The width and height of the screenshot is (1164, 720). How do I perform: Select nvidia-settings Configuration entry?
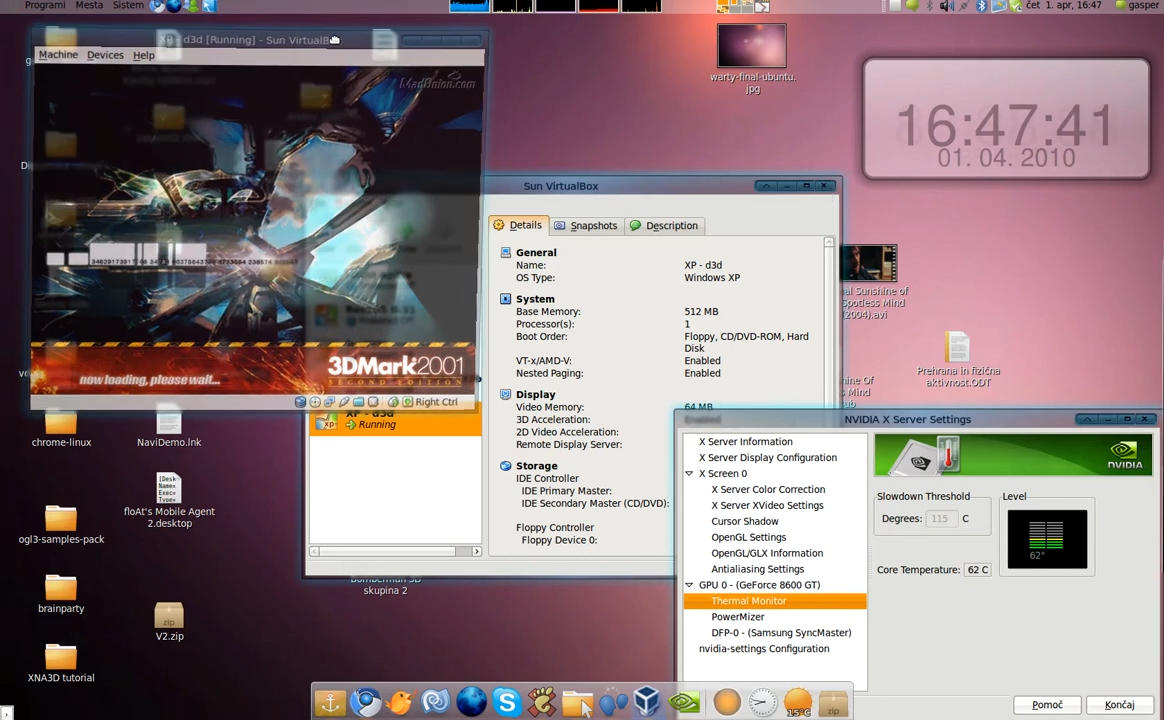764,649
